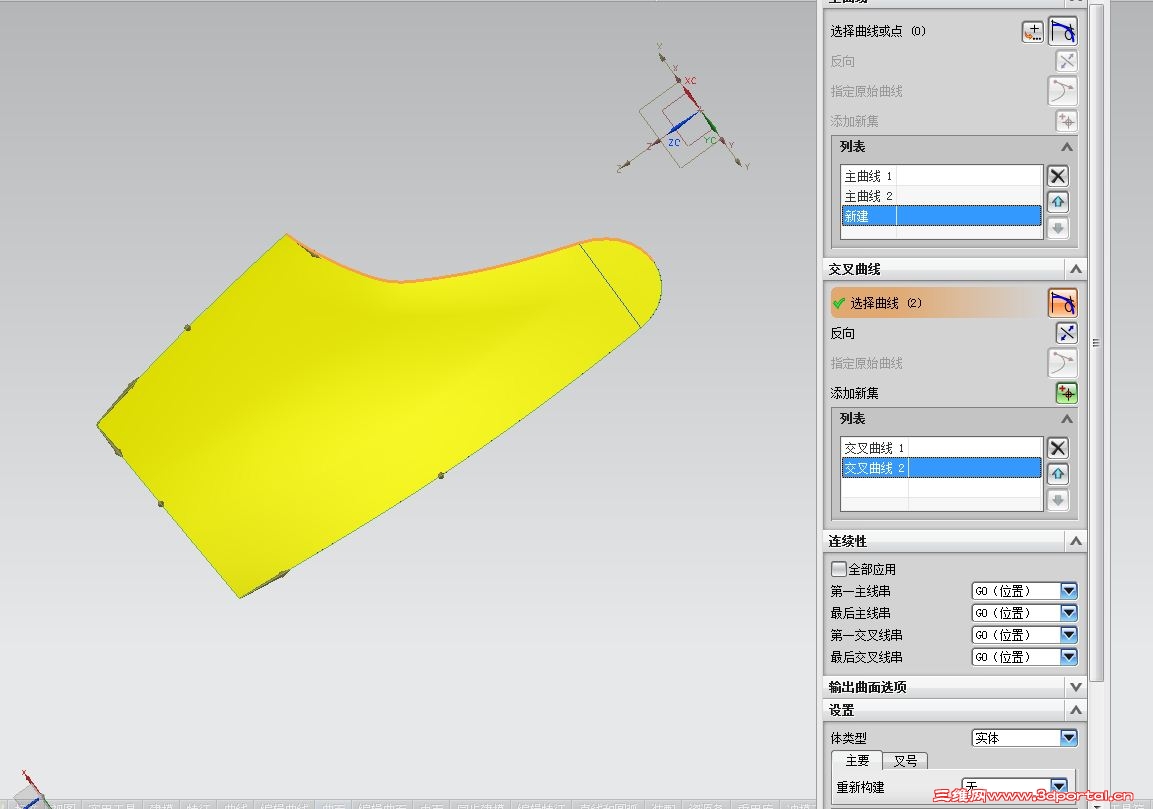Switch to the 主要 tab
The height and width of the screenshot is (809, 1153).
point(857,760)
